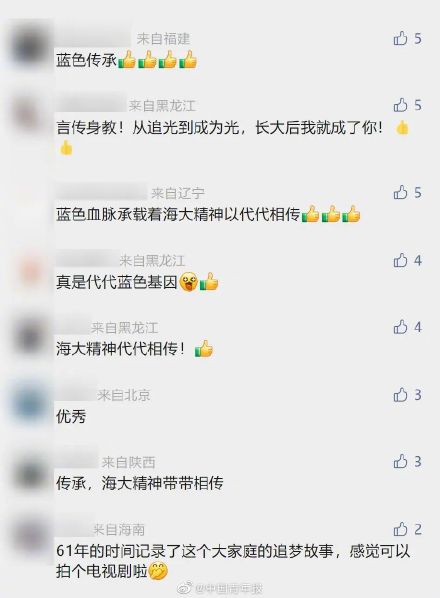Click the blurred username beside '来自福建'

(x=93, y=37)
